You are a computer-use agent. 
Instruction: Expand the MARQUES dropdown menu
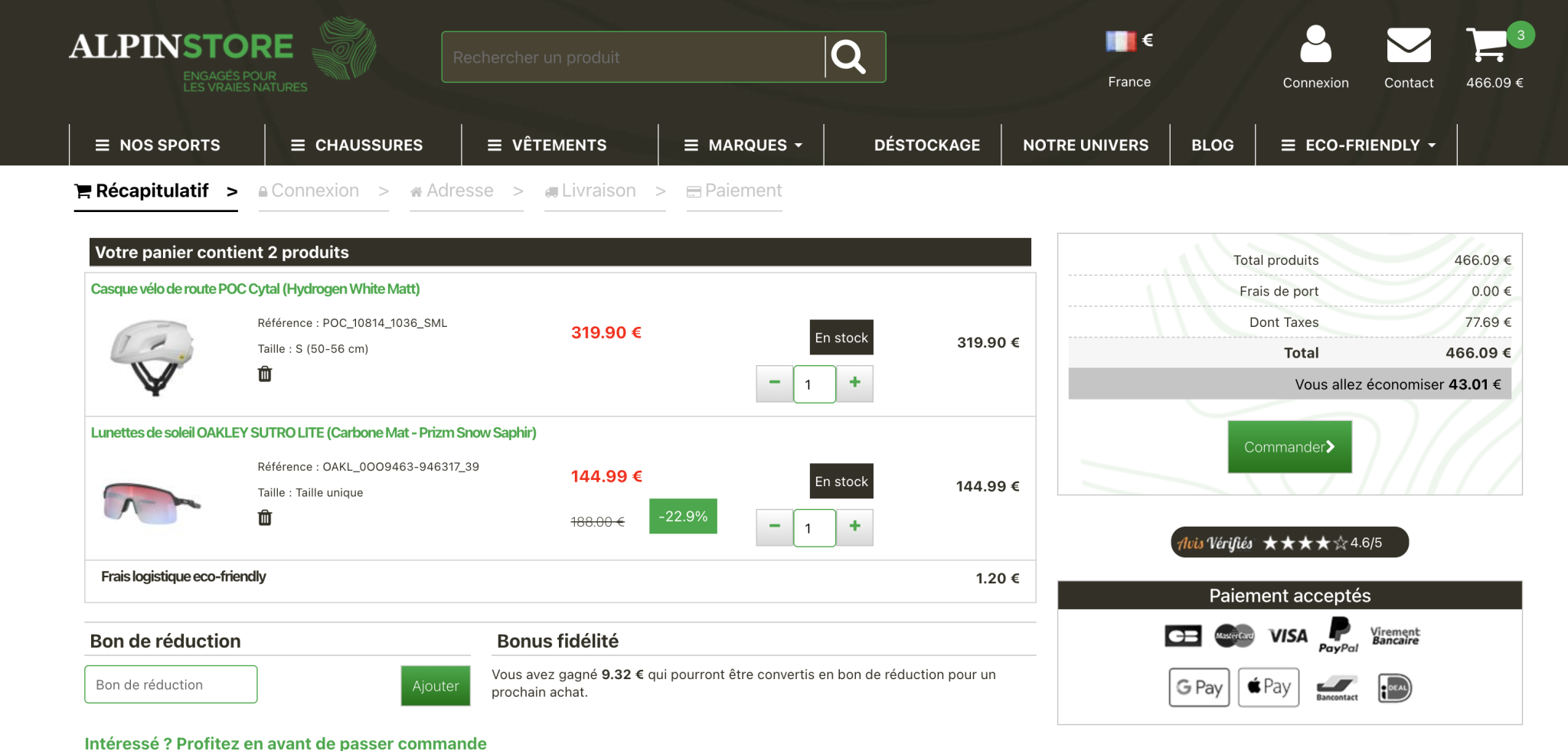click(x=741, y=145)
